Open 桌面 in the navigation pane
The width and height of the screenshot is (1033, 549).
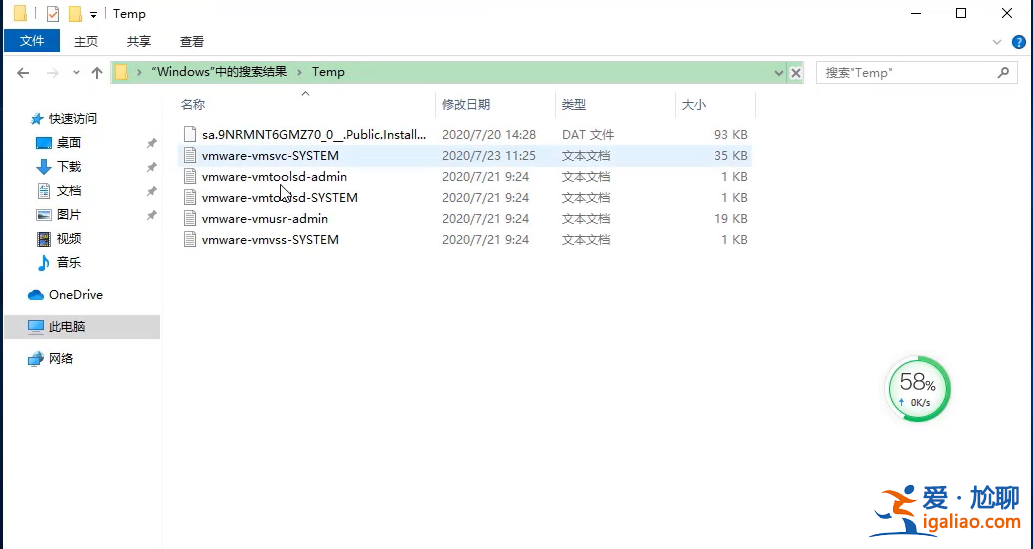[69, 142]
